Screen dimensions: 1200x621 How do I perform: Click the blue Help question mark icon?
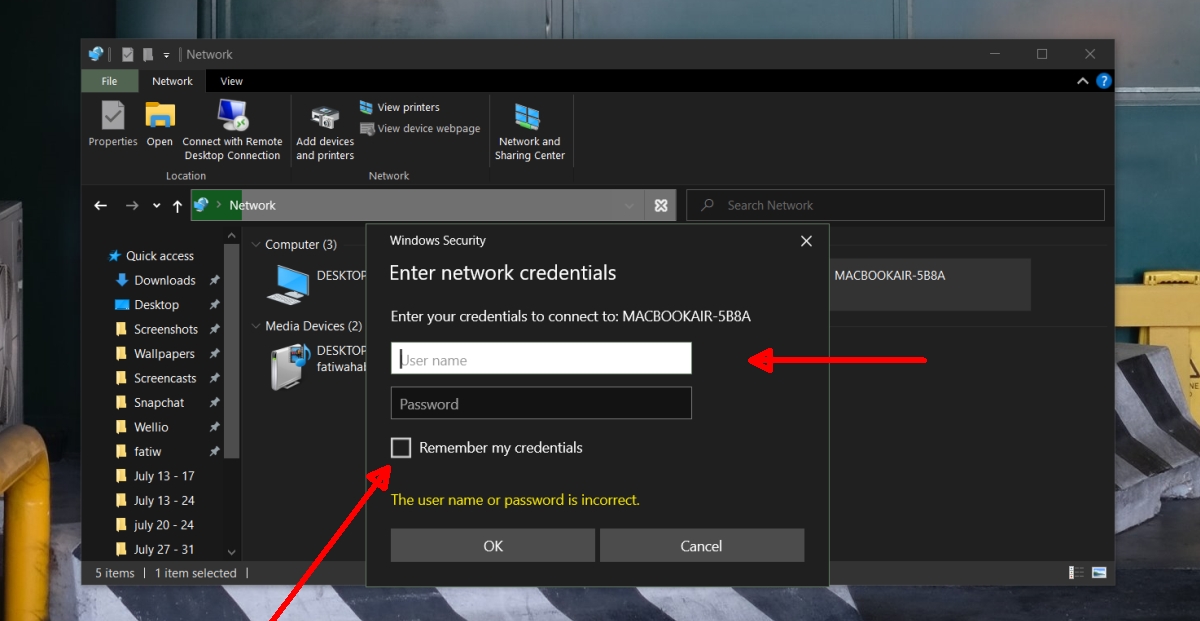coord(1104,81)
